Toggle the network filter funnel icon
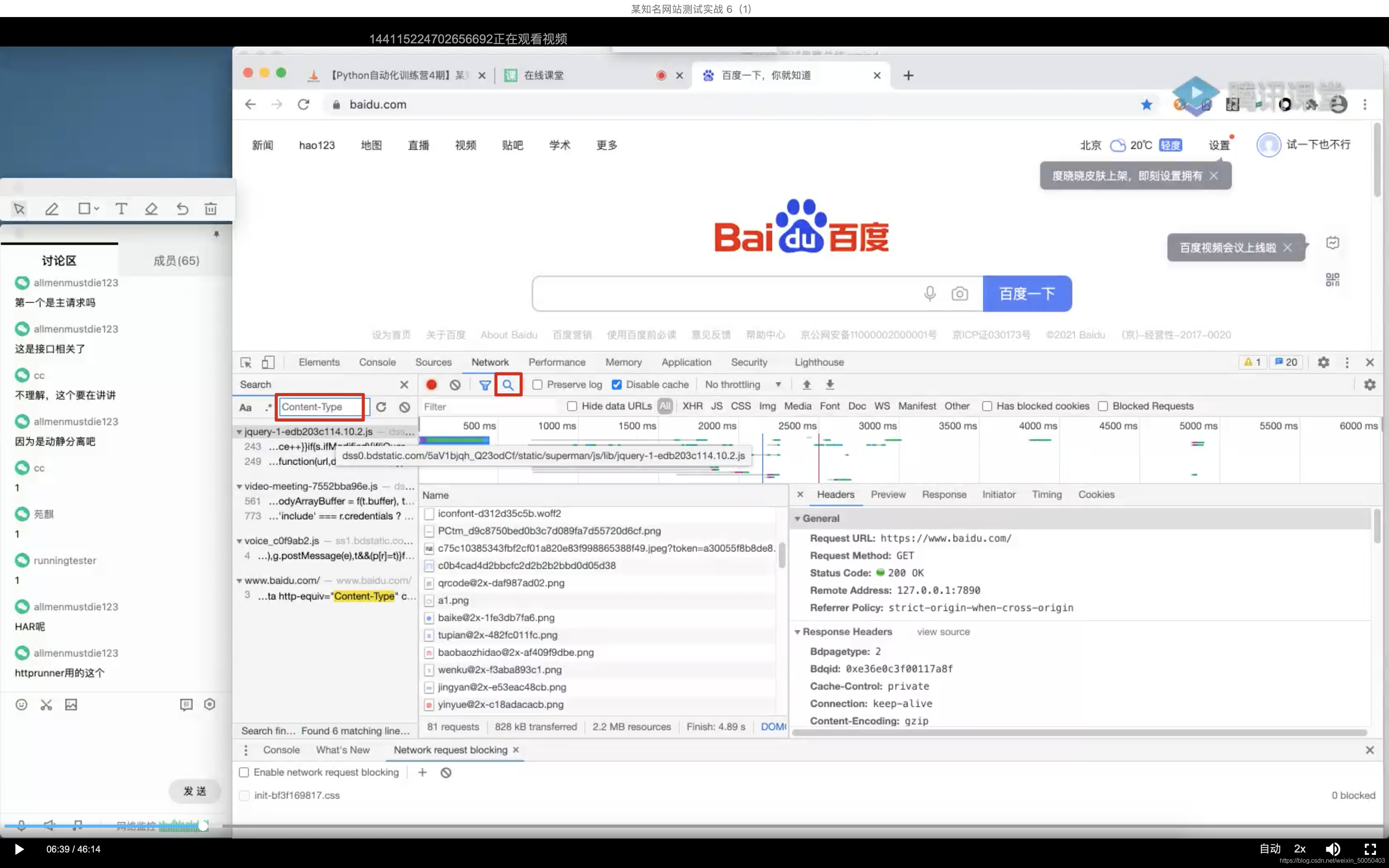This screenshot has height=868, width=1389. (485, 385)
